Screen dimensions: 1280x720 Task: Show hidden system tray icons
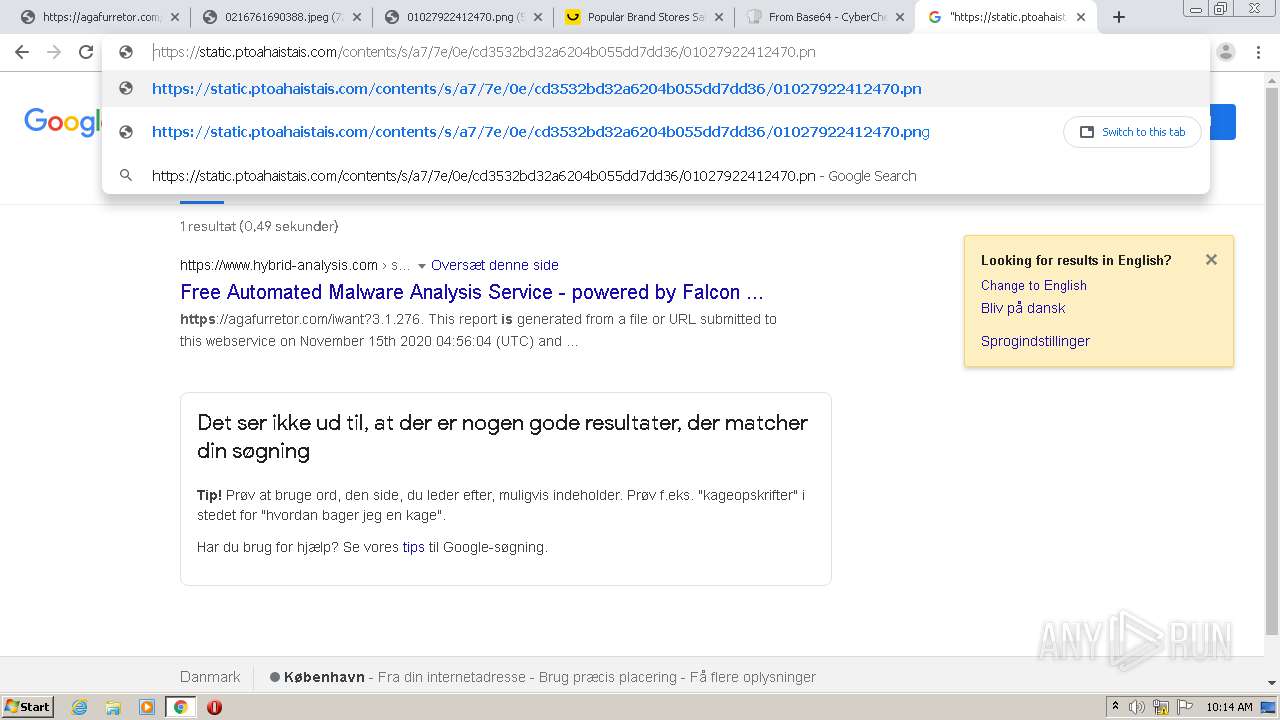pos(1116,707)
